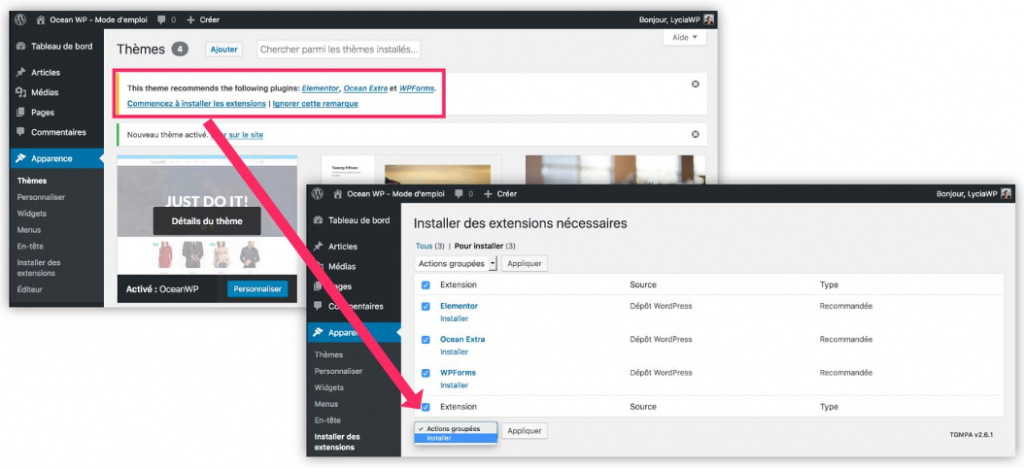The image size is (1024, 468).
Task: Select the Pour installer filter tab
Action: coord(479,246)
